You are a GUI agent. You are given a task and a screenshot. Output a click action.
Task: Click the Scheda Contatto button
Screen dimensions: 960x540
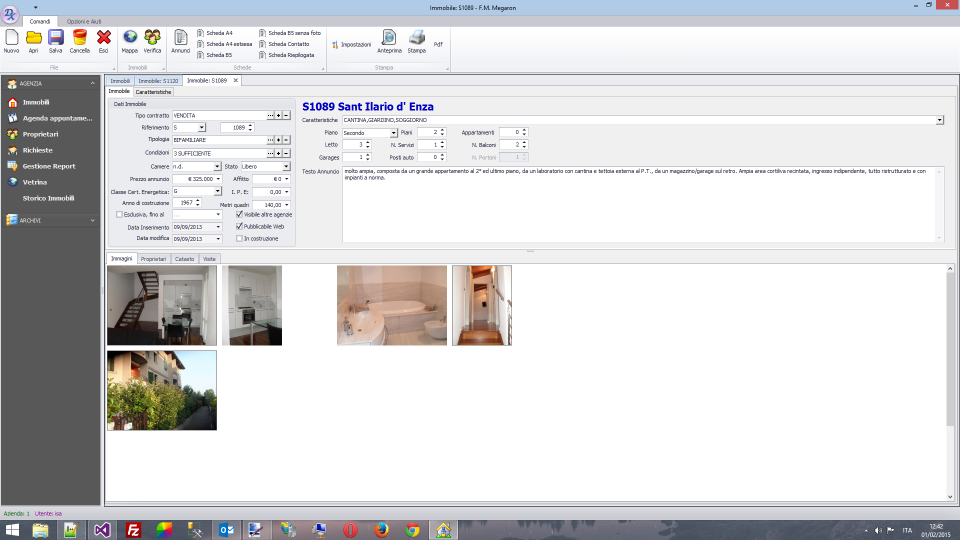(287, 44)
